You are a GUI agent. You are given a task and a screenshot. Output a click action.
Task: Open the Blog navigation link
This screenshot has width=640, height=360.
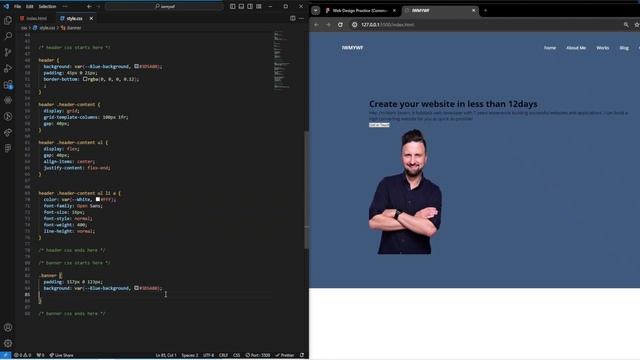pyautogui.click(x=624, y=48)
